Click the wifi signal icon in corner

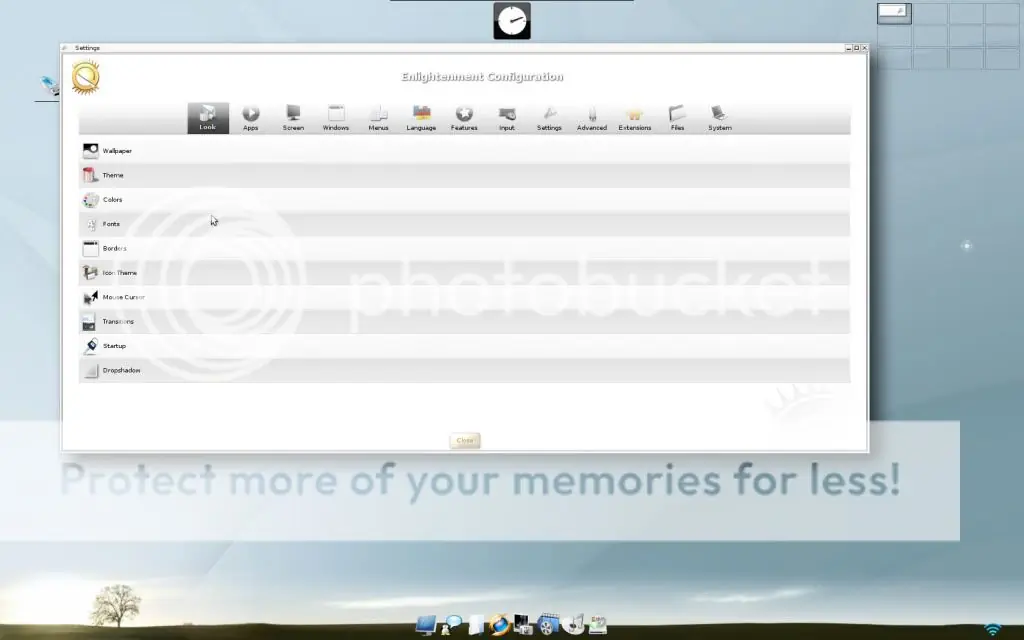click(993, 630)
